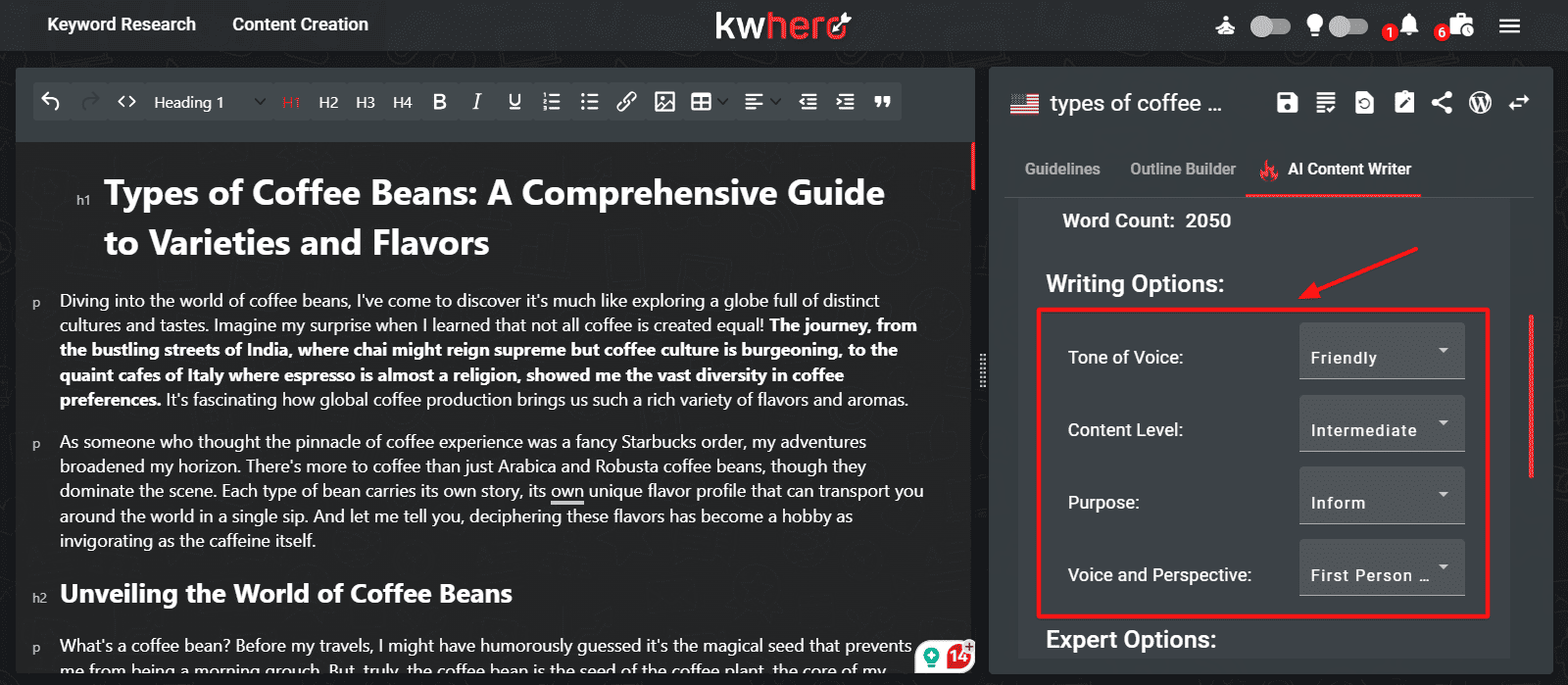The height and width of the screenshot is (685, 1568).
Task: Click the insert link icon
Action: tap(626, 102)
